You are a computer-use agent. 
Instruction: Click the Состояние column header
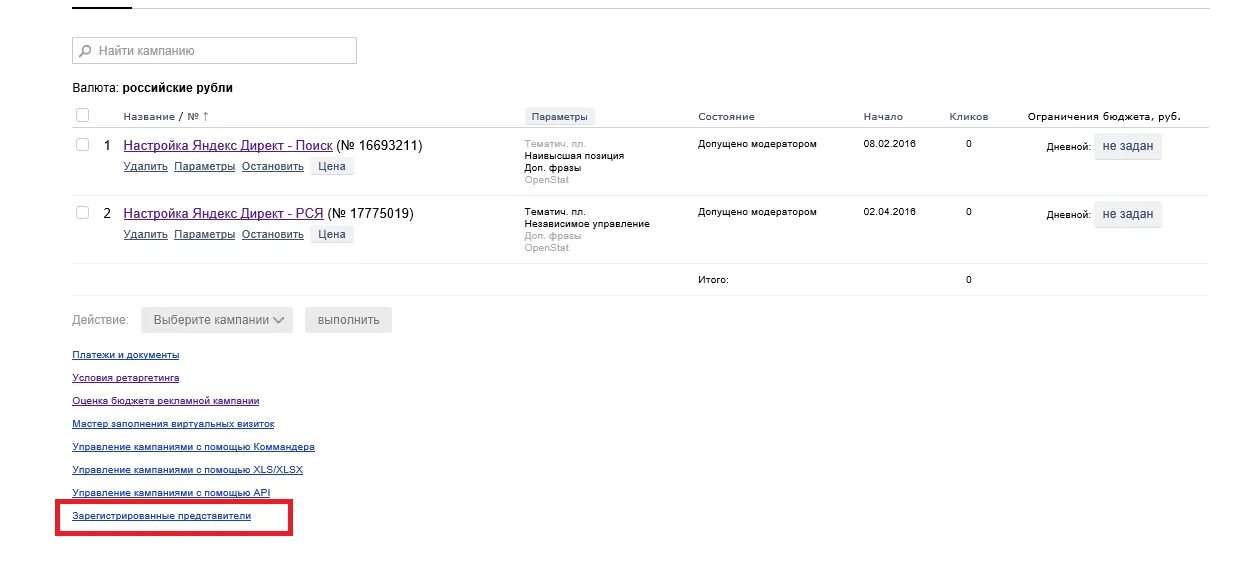726,117
